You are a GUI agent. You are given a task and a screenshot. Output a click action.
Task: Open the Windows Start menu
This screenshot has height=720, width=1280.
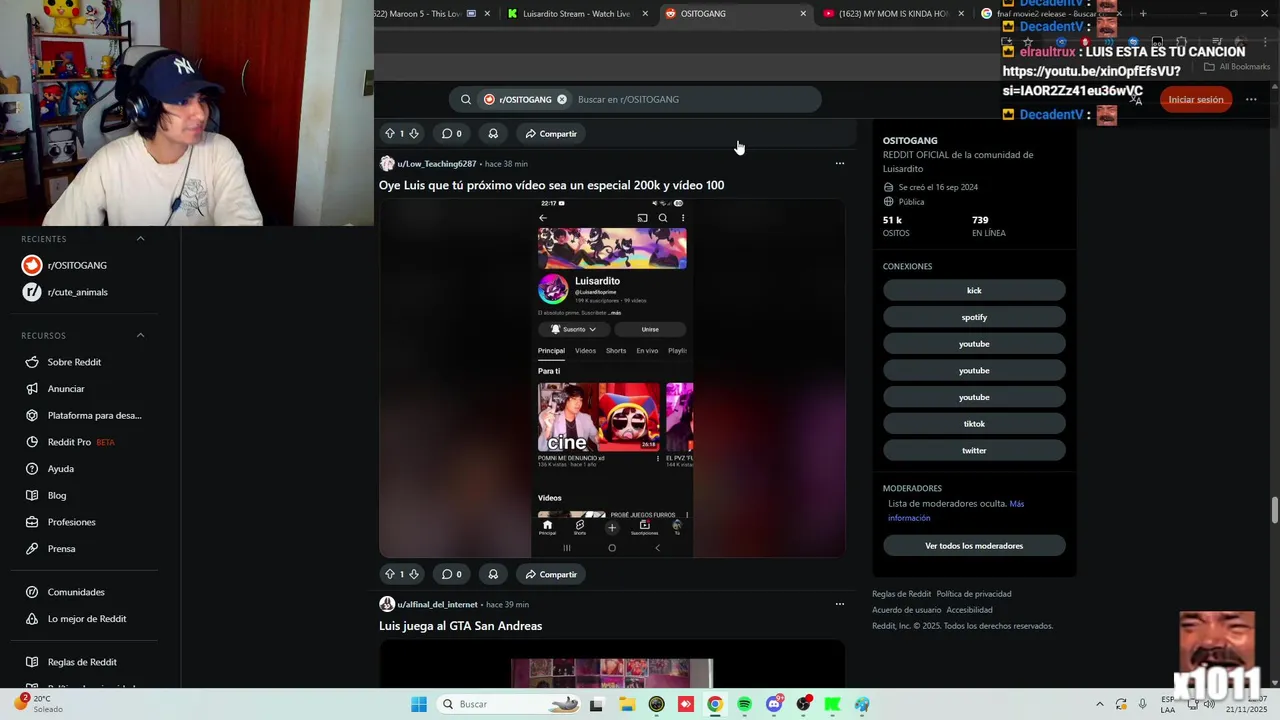[x=419, y=704]
